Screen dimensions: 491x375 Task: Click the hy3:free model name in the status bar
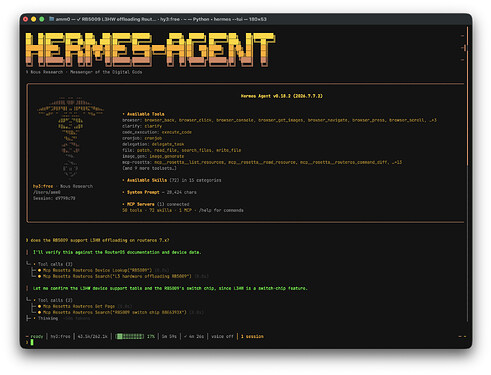pos(60,337)
